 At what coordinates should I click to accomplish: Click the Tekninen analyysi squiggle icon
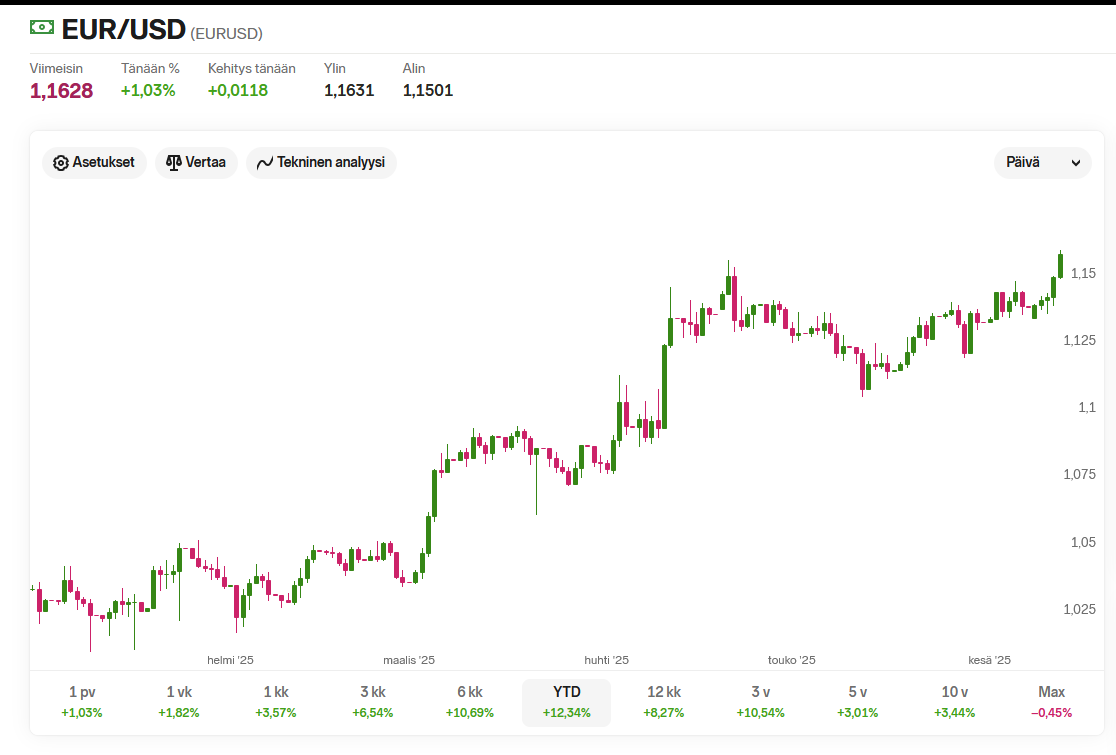tap(265, 163)
